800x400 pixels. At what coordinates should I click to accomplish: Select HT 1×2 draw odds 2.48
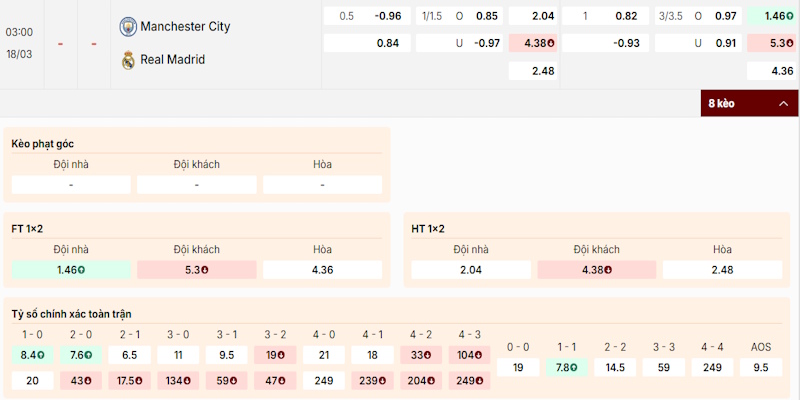point(722,270)
